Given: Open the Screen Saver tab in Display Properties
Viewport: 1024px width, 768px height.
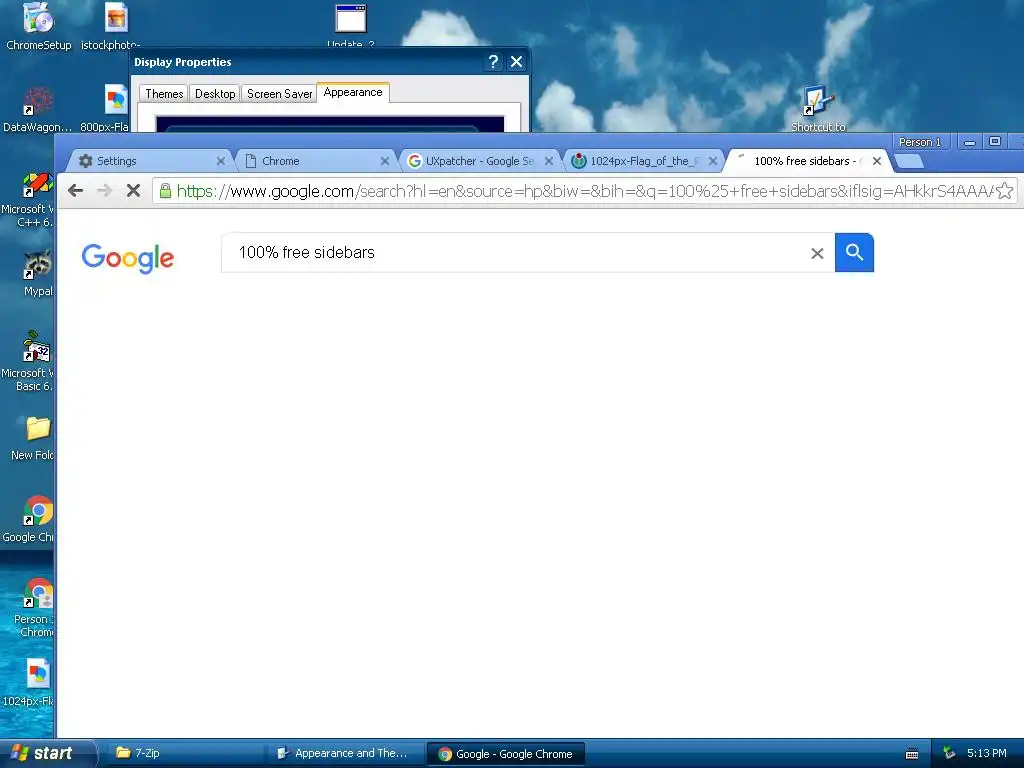Looking at the screenshot, I should (280, 93).
